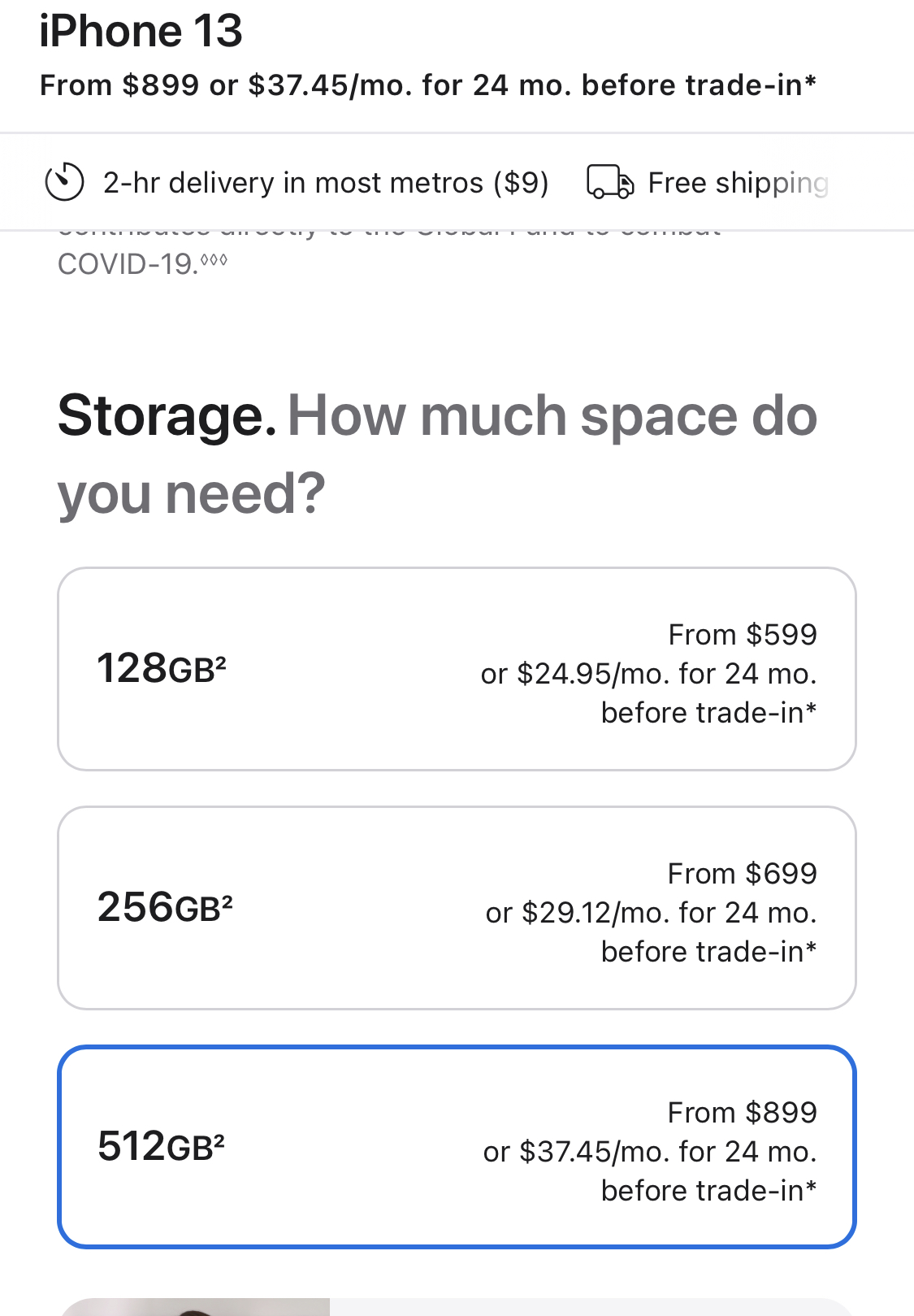
Task: Open the 2-hr delivery in most metros info
Action: pos(325,183)
